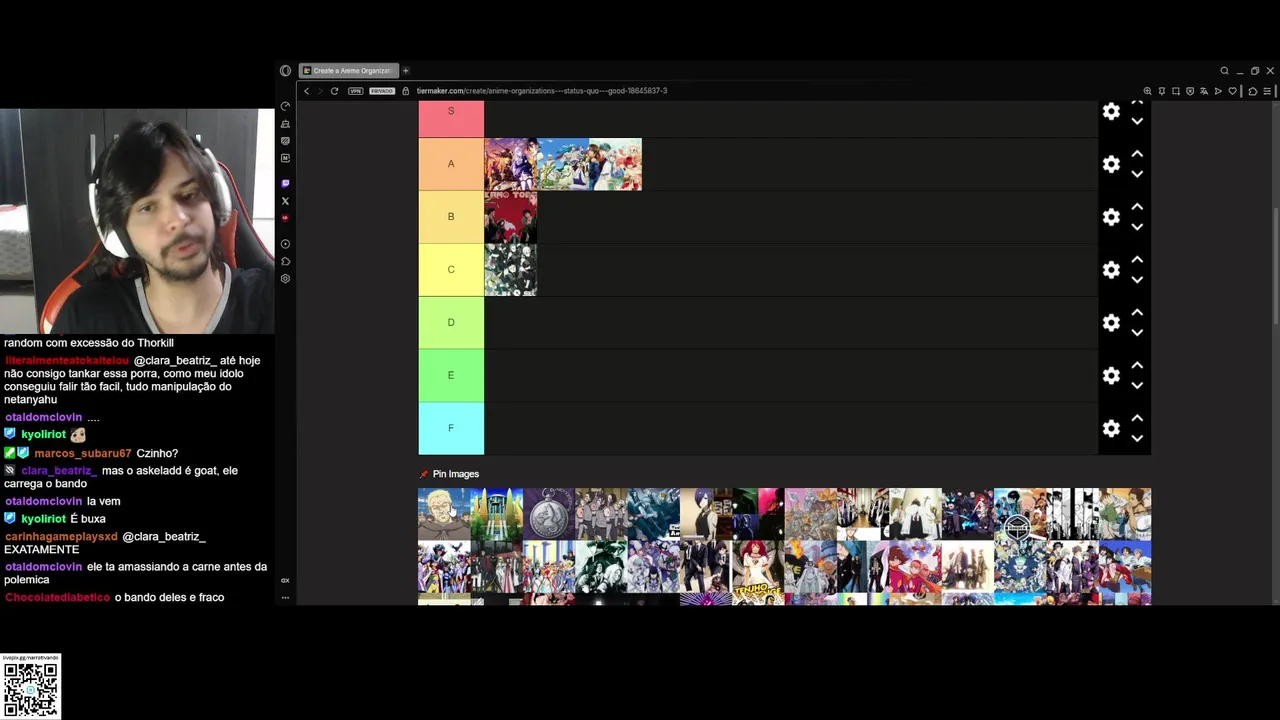Move tier B row up with arrow
1280x720 pixels.
[x=1137, y=207]
